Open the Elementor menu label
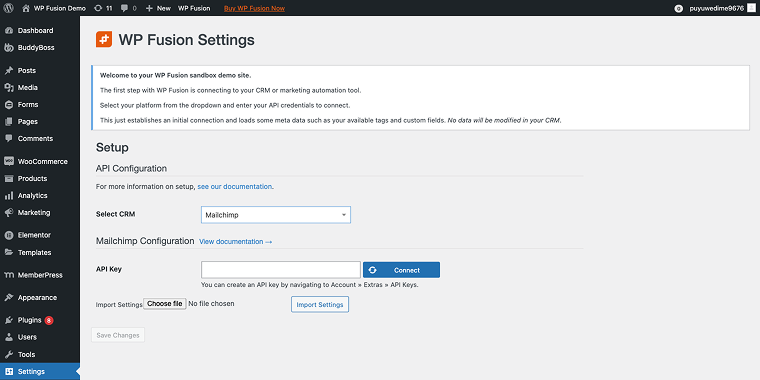The image size is (760, 380). [34, 235]
